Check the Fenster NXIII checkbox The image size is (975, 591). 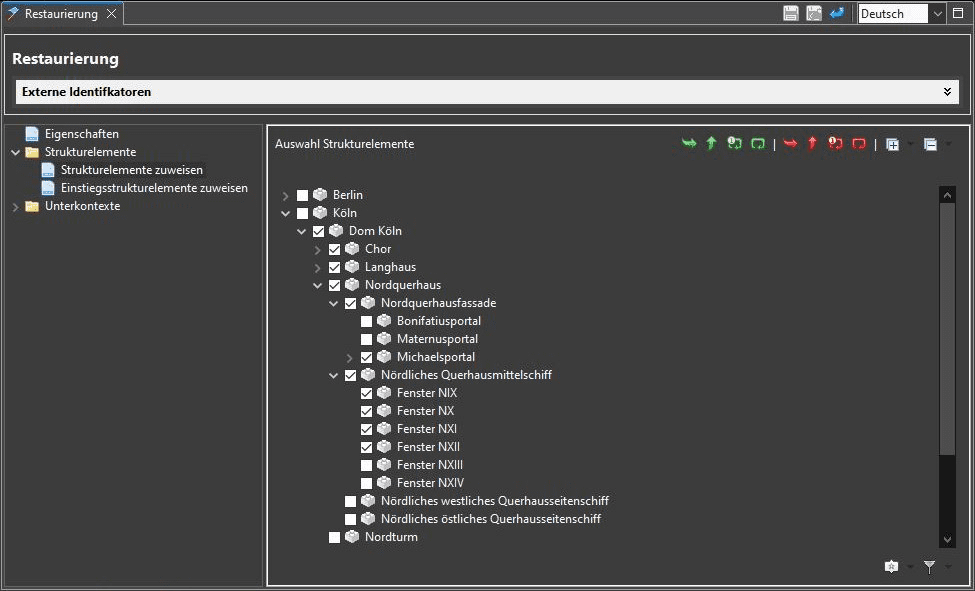point(366,465)
